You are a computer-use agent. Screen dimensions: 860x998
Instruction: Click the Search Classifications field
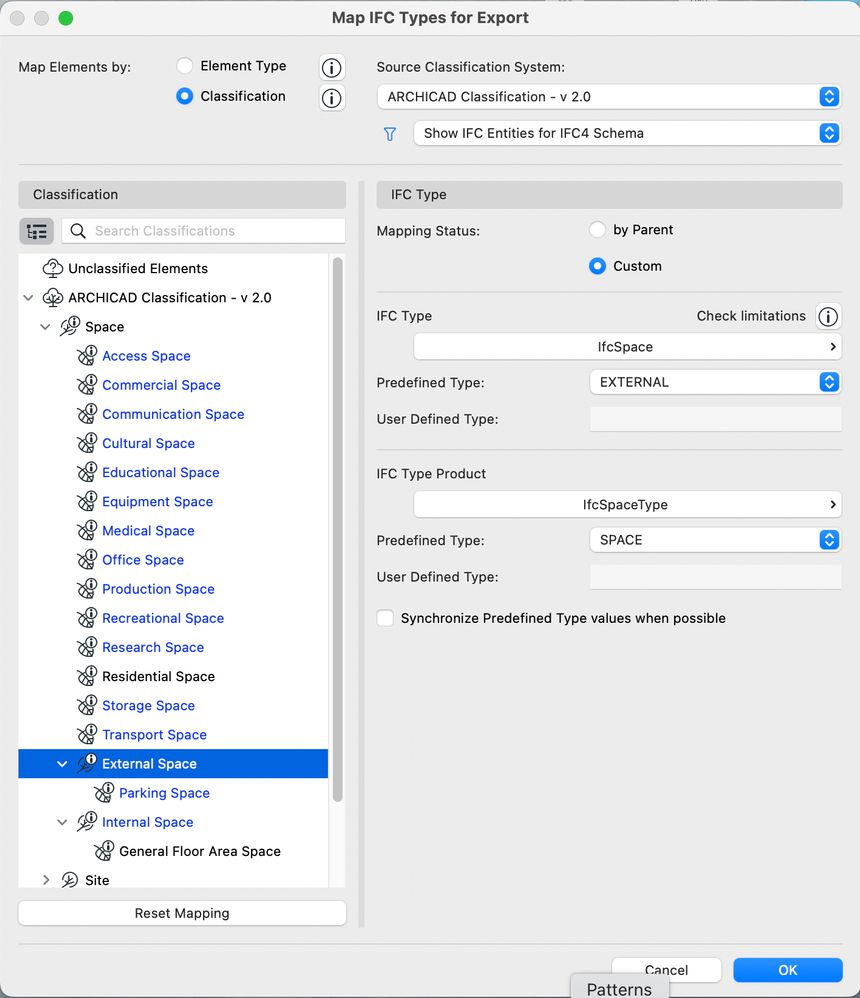[204, 231]
